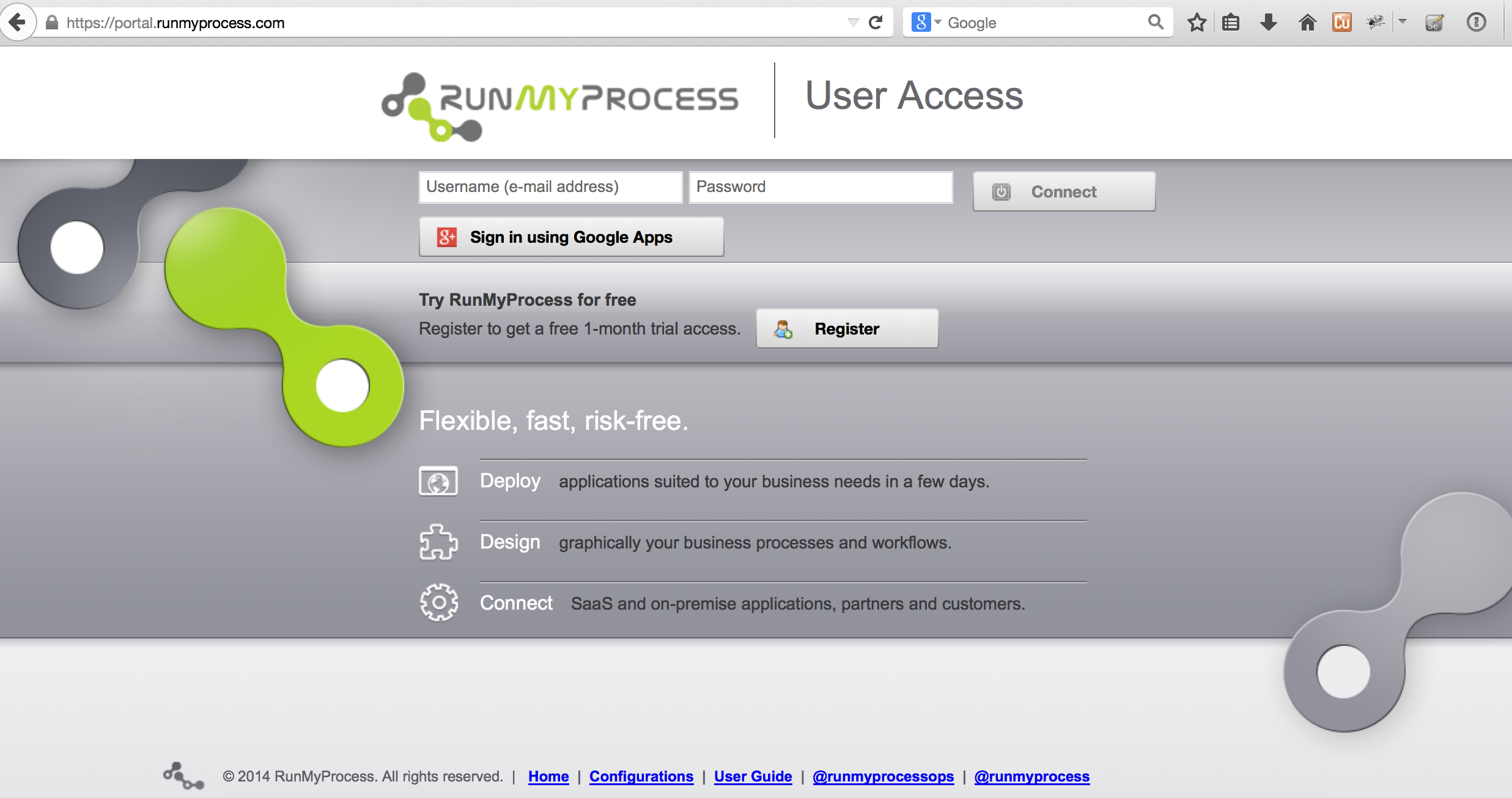Click 'Connect' heading in feature list

click(516, 603)
